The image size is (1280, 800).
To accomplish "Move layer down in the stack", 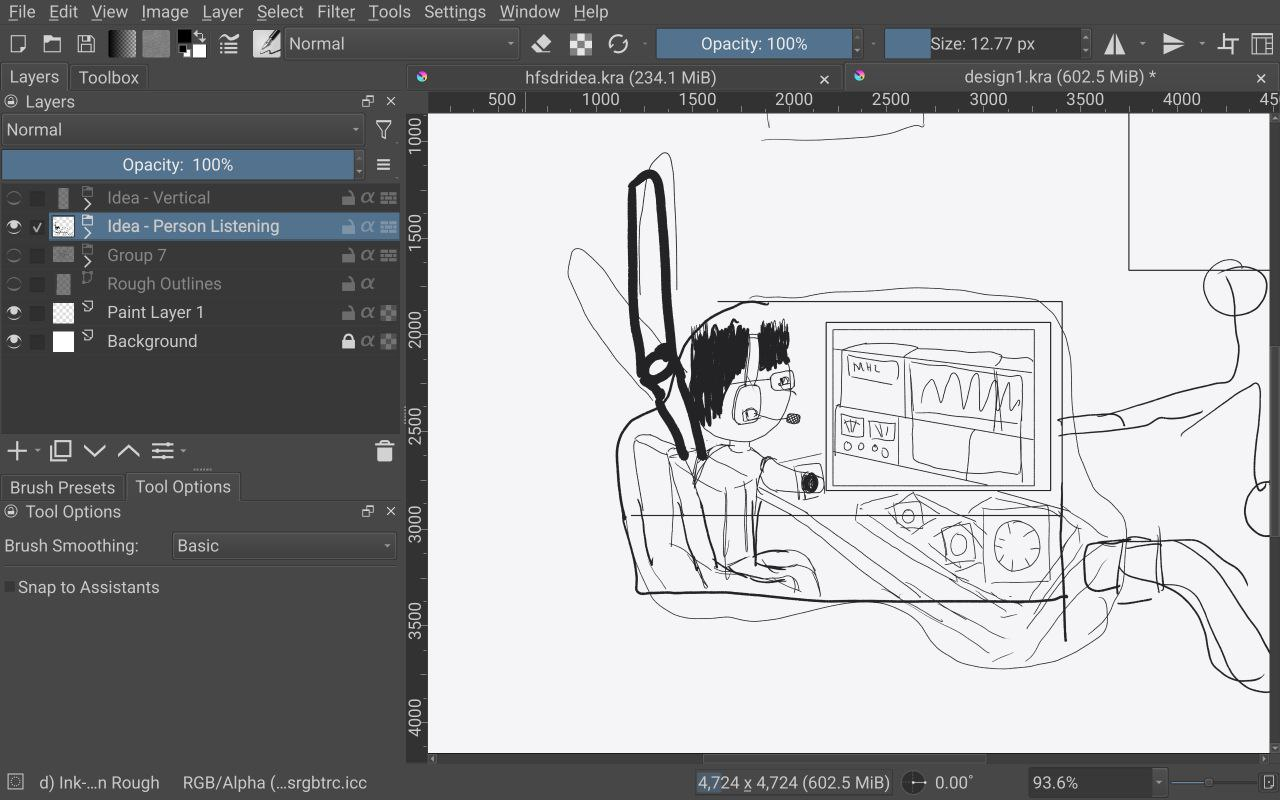I will pos(95,451).
